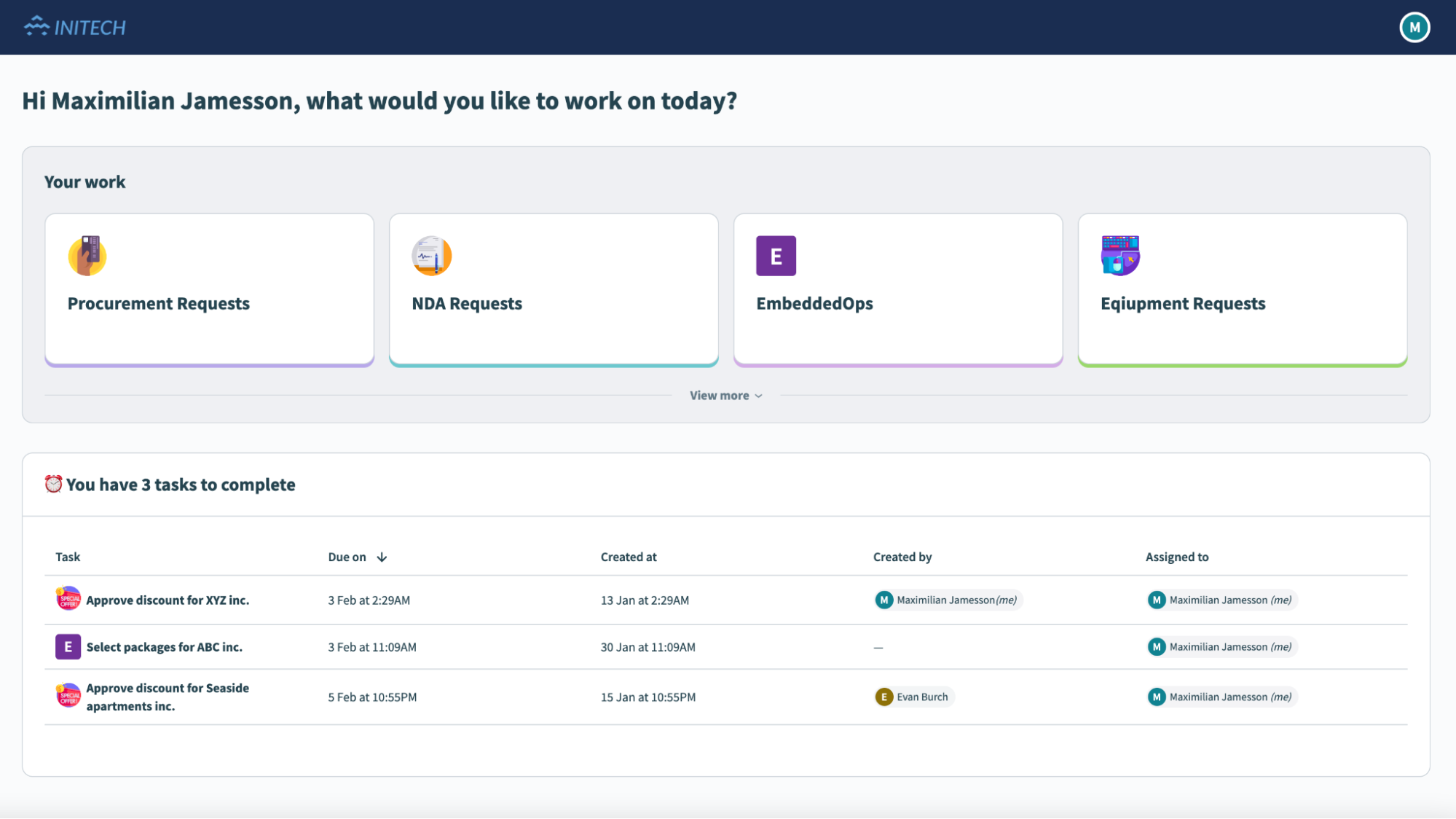Click the NDA Requests document icon

432,256
